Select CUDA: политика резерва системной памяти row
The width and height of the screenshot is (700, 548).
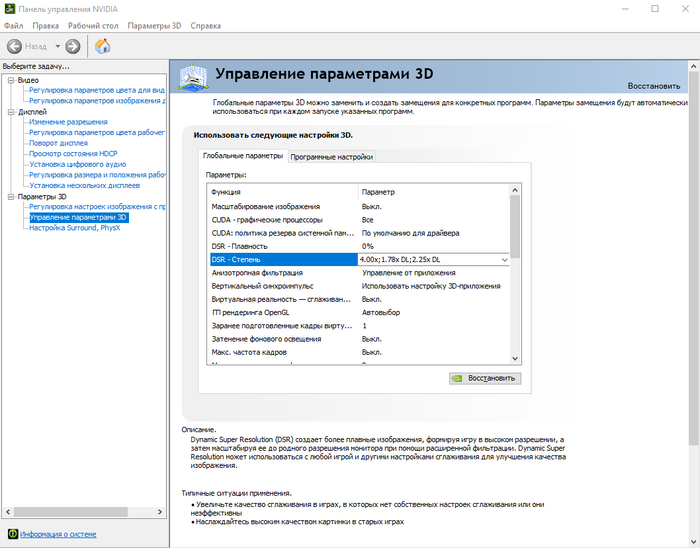(x=359, y=233)
